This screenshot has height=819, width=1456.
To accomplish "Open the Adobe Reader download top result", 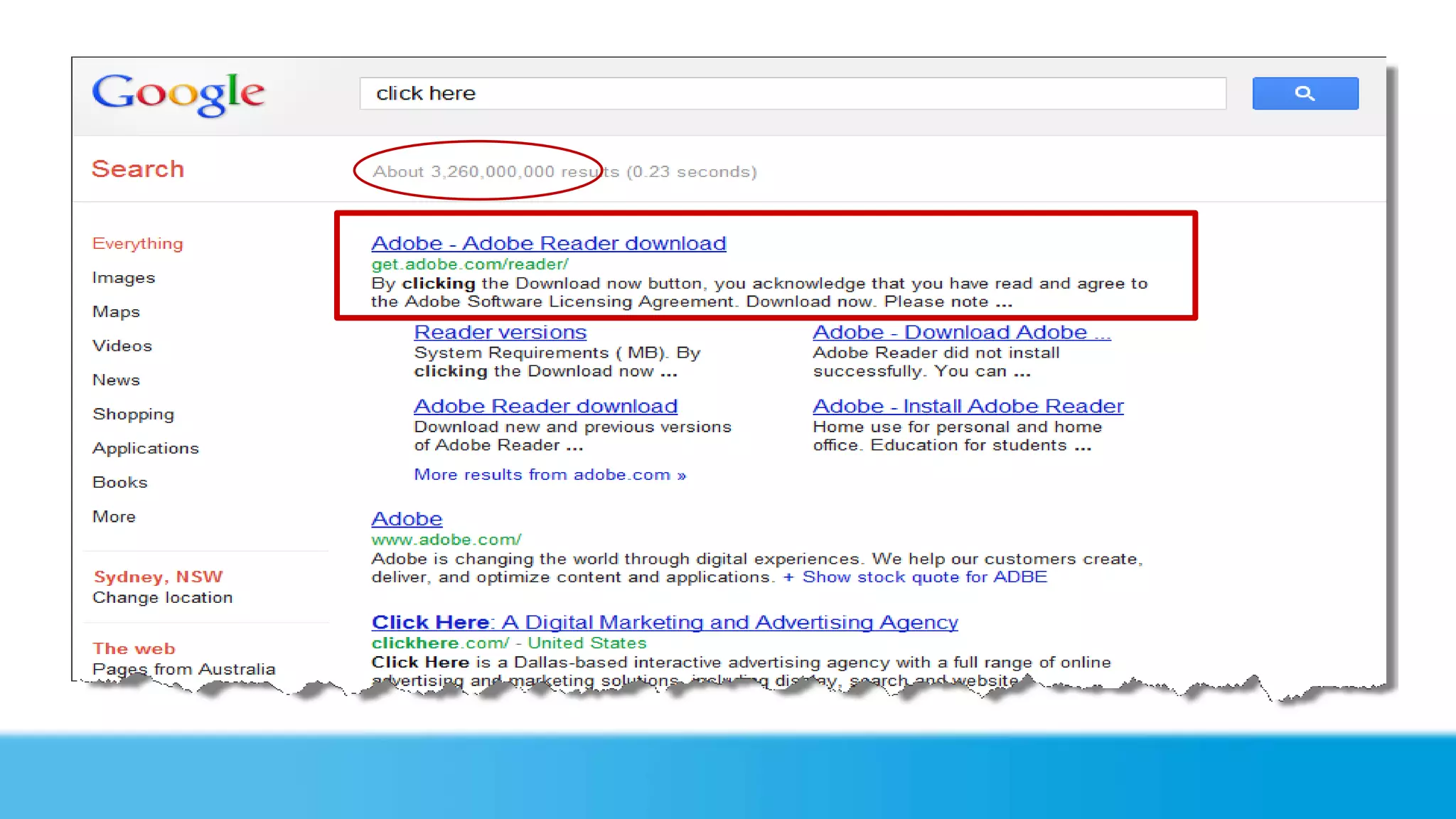I will point(548,243).
